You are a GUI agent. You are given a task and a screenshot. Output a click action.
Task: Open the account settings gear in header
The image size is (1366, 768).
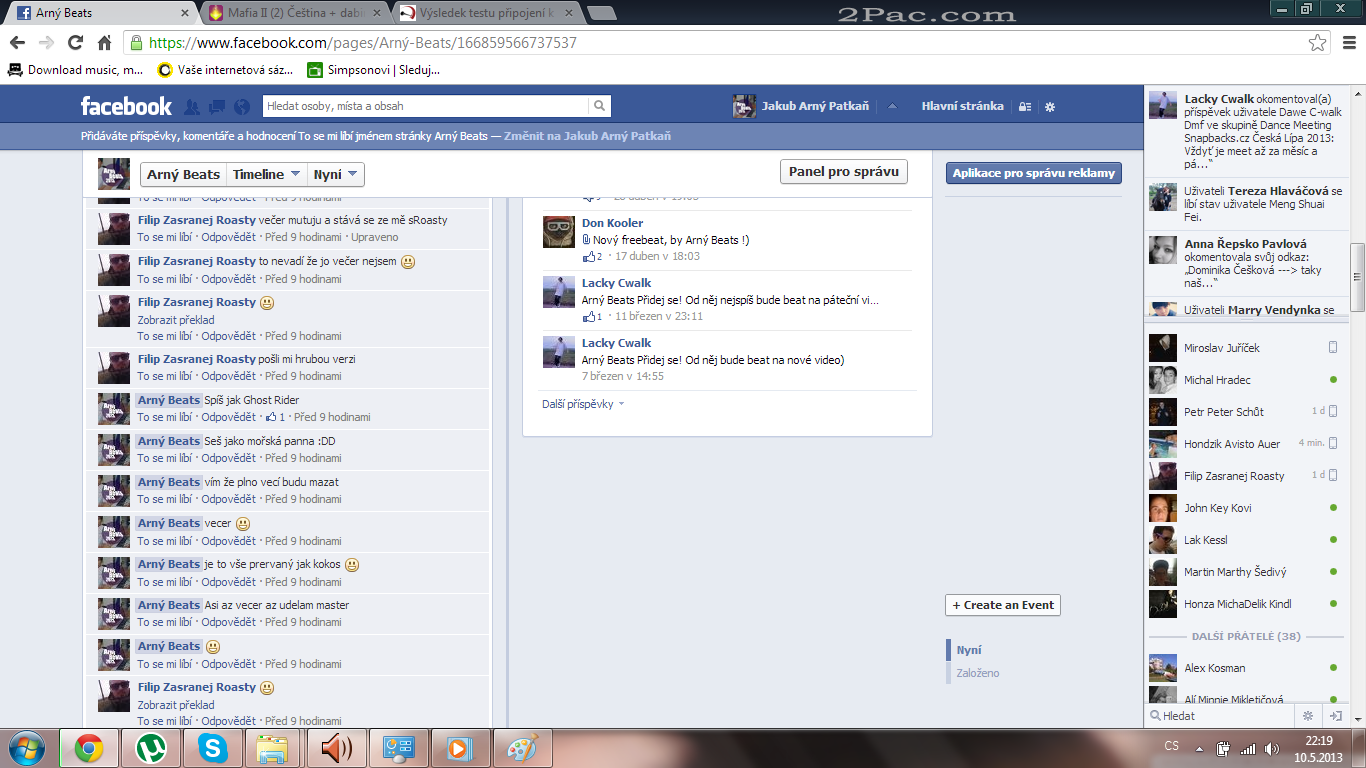(1050, 107)
